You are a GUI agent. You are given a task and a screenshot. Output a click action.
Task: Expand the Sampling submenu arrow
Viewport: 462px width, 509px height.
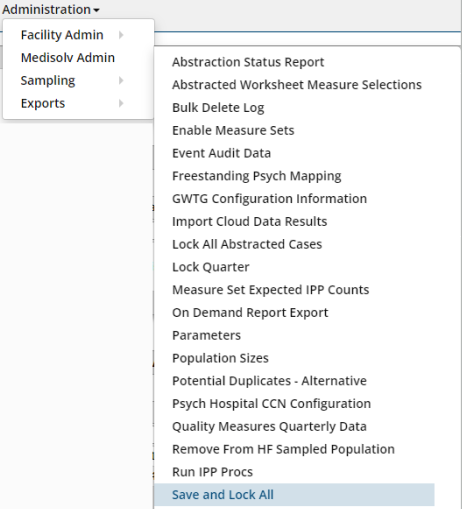coord(121,80)
